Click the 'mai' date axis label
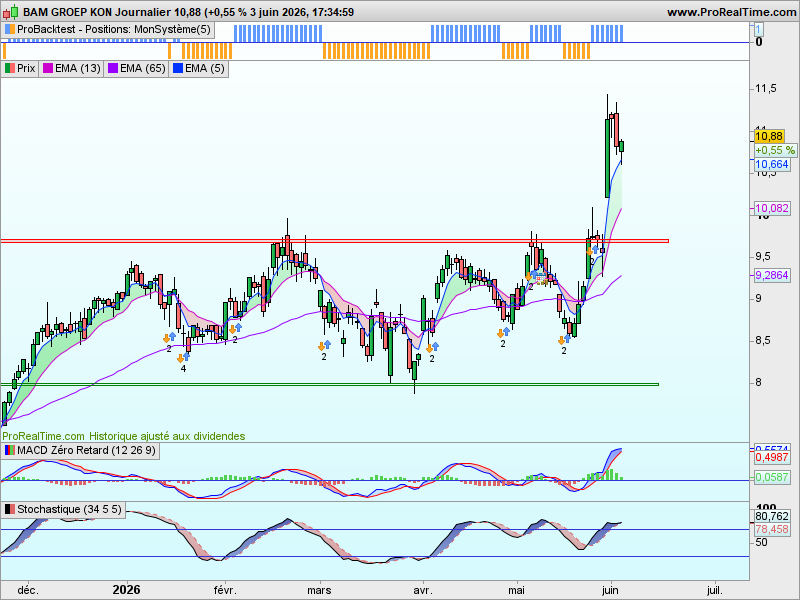Image resolution: width=800 pixels, height=600 pixels. point(516,590)
